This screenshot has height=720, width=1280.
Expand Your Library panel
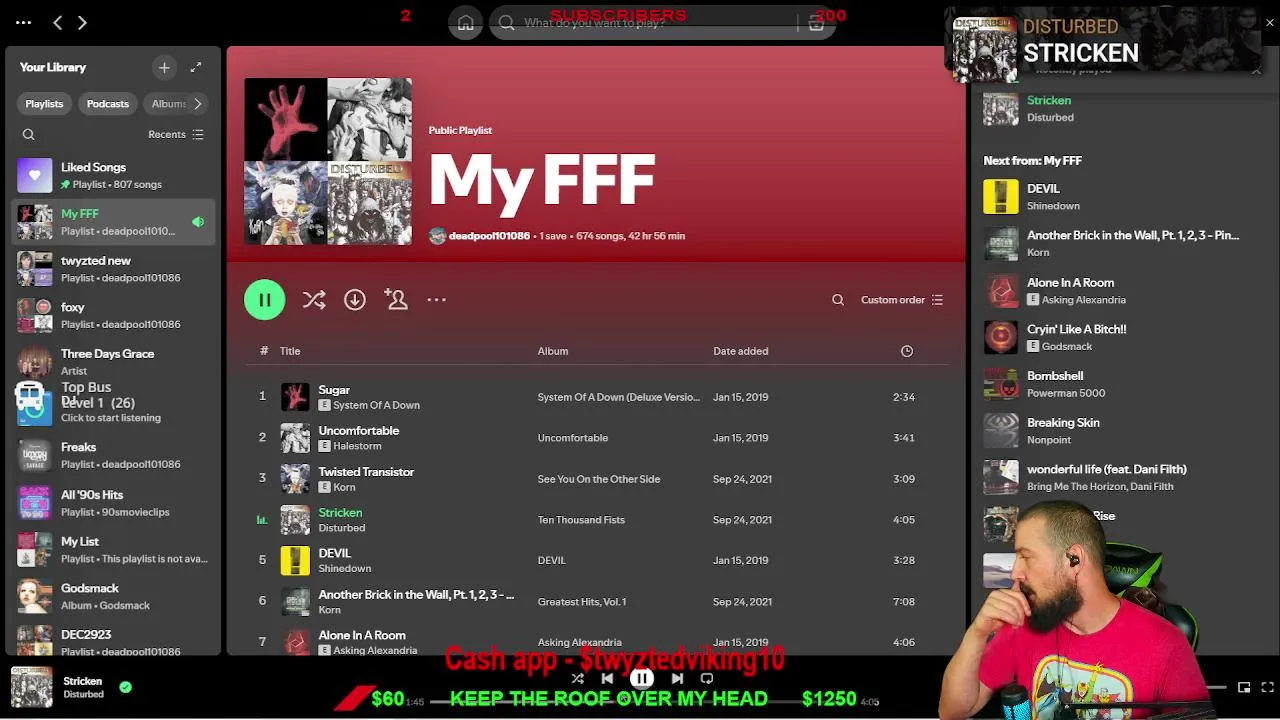pos(196,67)
